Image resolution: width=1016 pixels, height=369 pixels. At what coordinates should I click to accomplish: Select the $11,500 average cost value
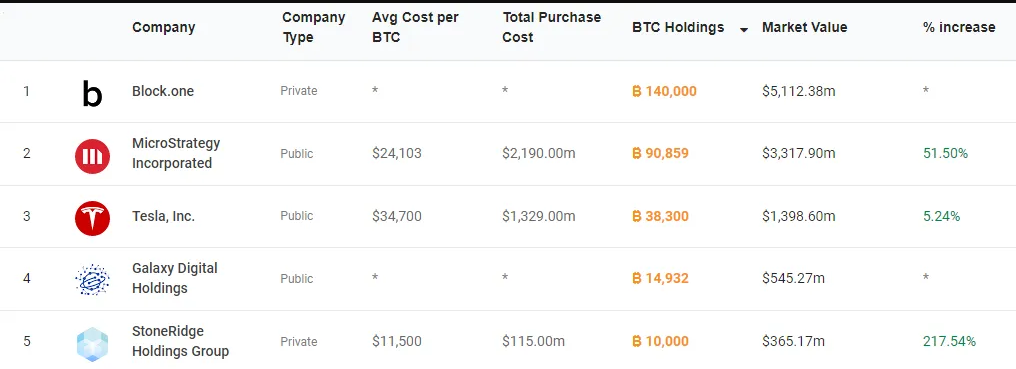point(397,341)
